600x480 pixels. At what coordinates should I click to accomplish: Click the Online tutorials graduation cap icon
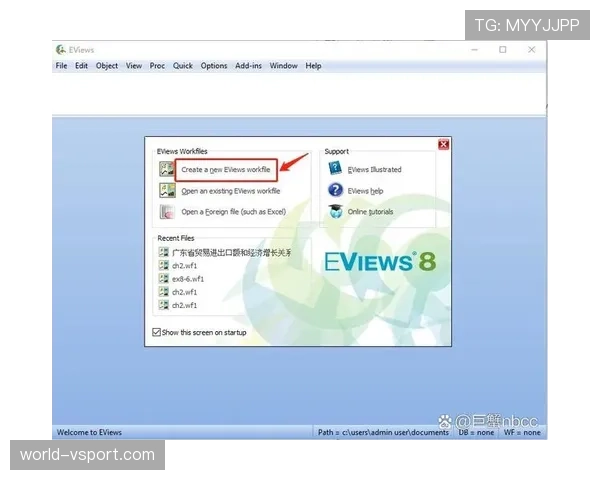click(x=336, y=211)
